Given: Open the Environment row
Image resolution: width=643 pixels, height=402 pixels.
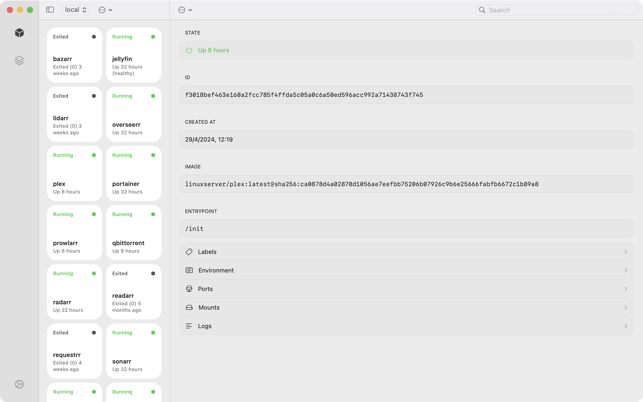Looking at the screenshot, I should click(x=406, y=270).
